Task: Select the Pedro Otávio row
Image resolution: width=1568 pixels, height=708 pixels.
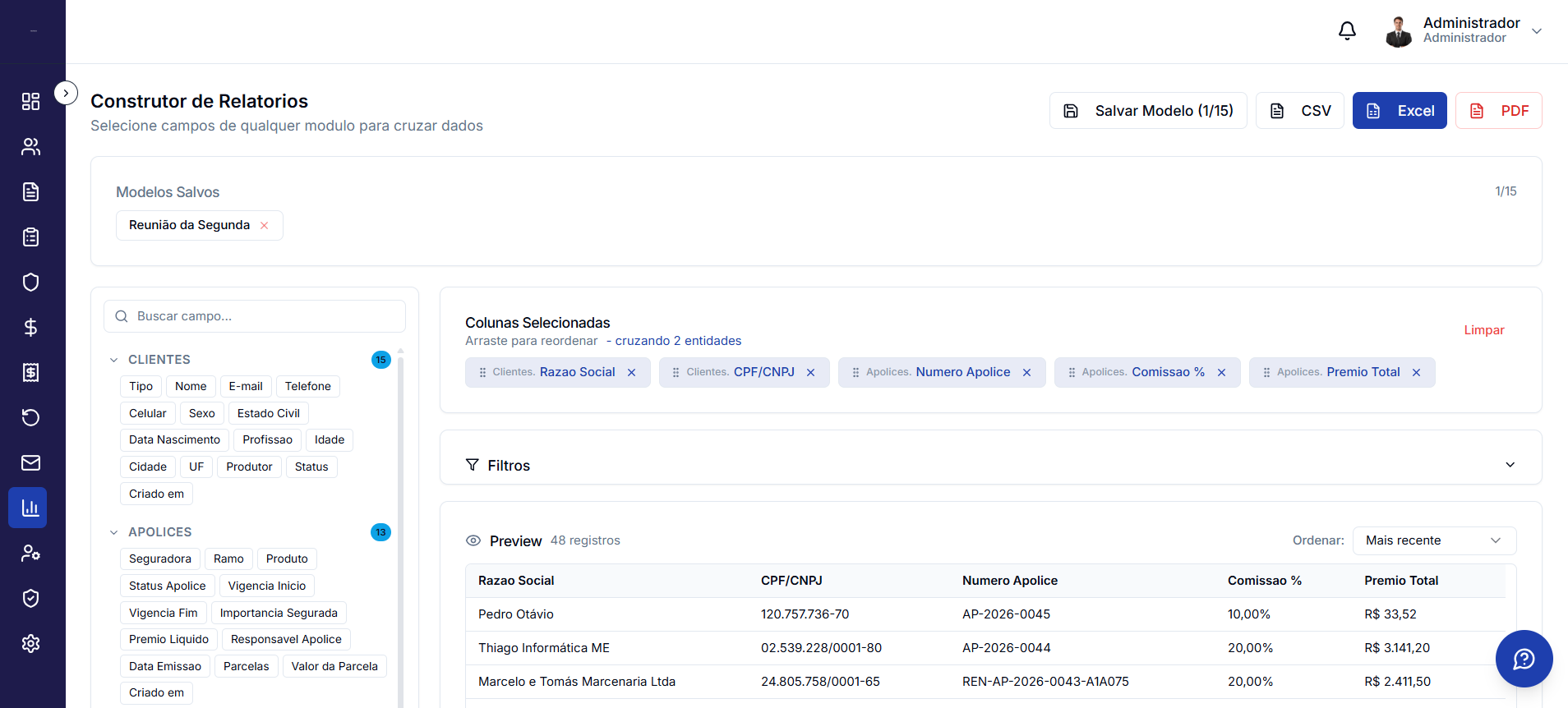Action: (x=985, y=614)
